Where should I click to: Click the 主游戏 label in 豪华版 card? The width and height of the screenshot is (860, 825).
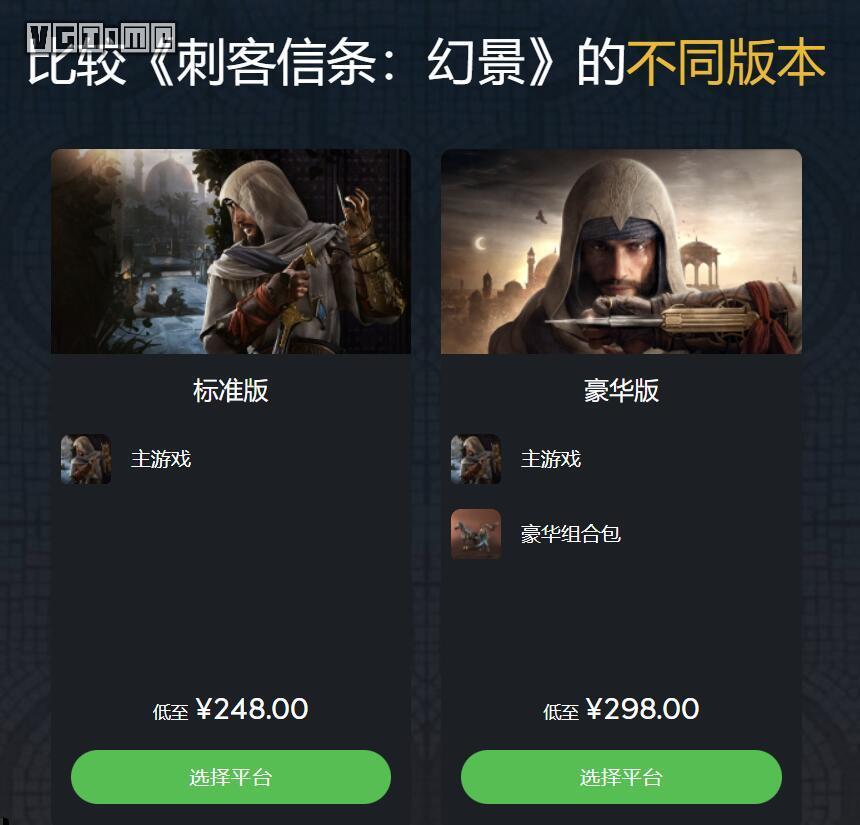point(551,459)
